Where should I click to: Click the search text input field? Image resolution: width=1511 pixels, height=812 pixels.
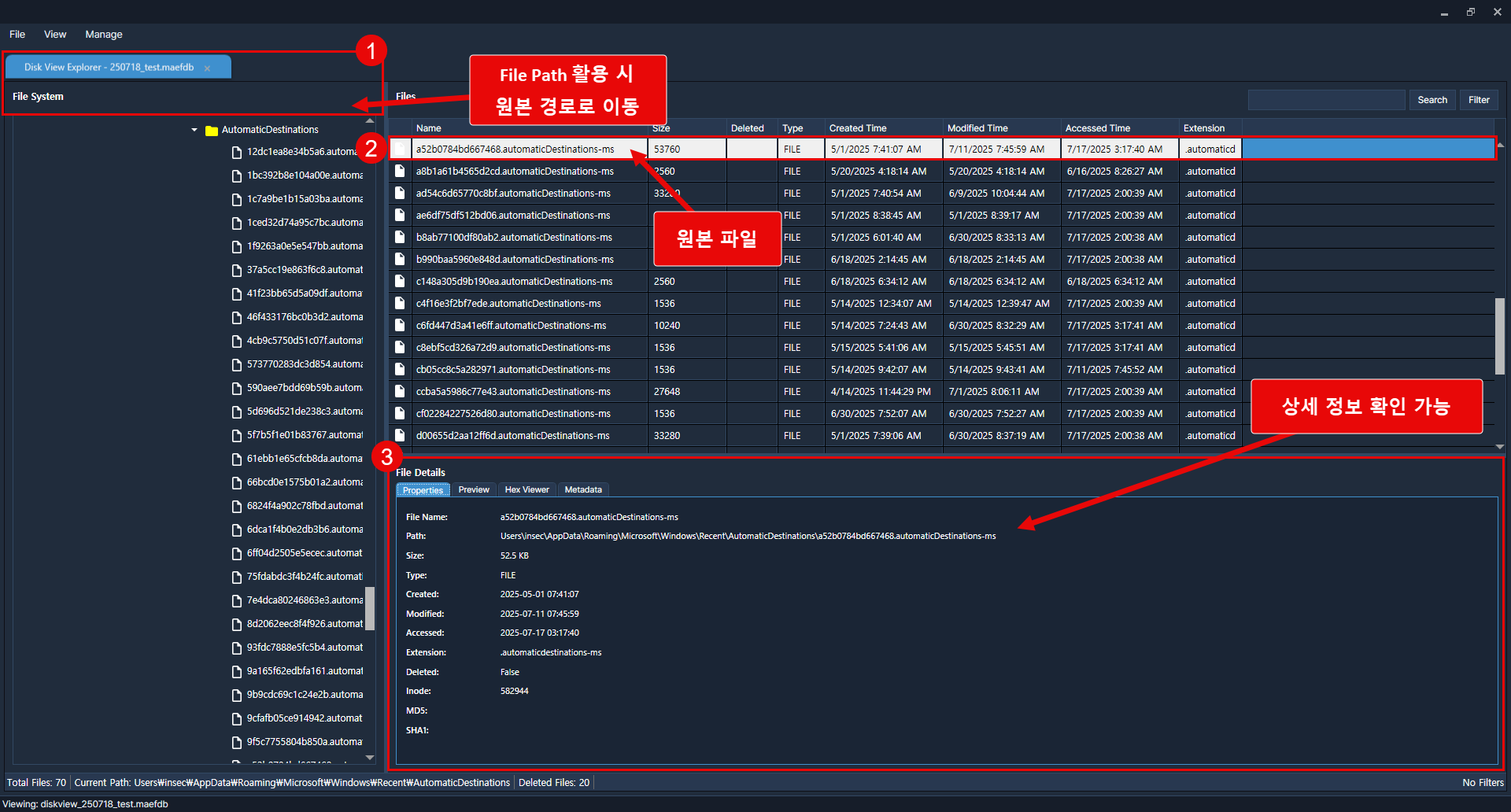pos(1326,100)
